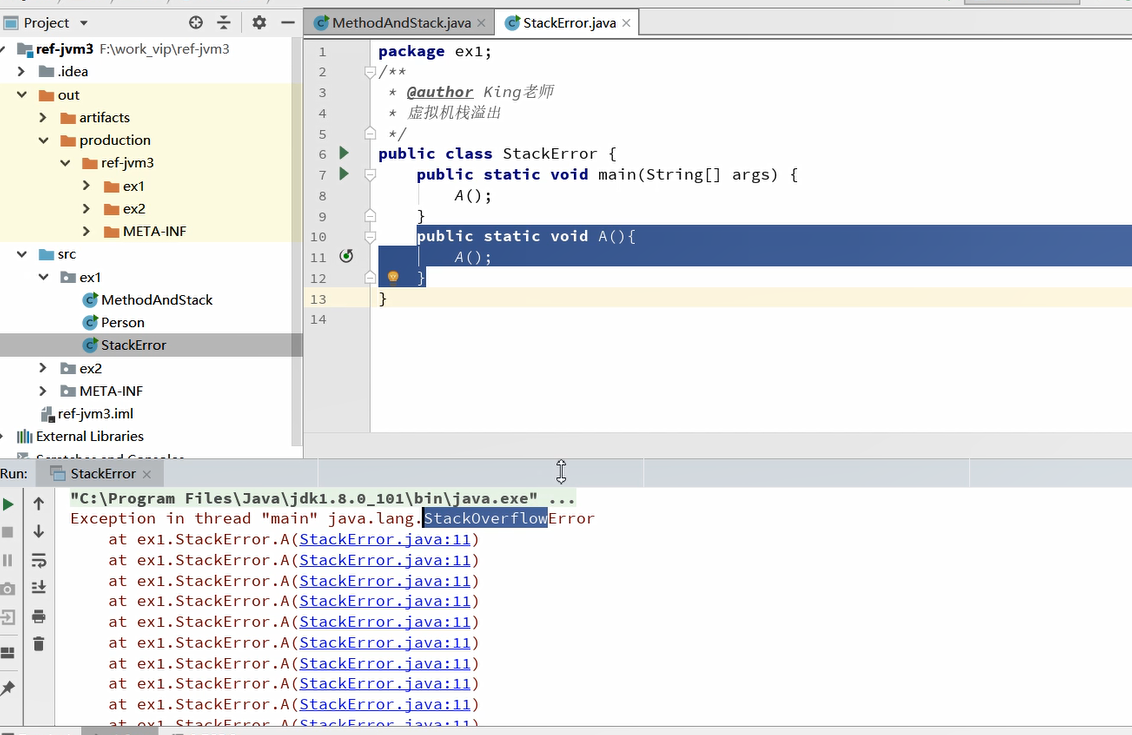Rerun StackError with green play button
This screenshot has width=1132, height=735.
pyautogui.click(x=8, y=504)
